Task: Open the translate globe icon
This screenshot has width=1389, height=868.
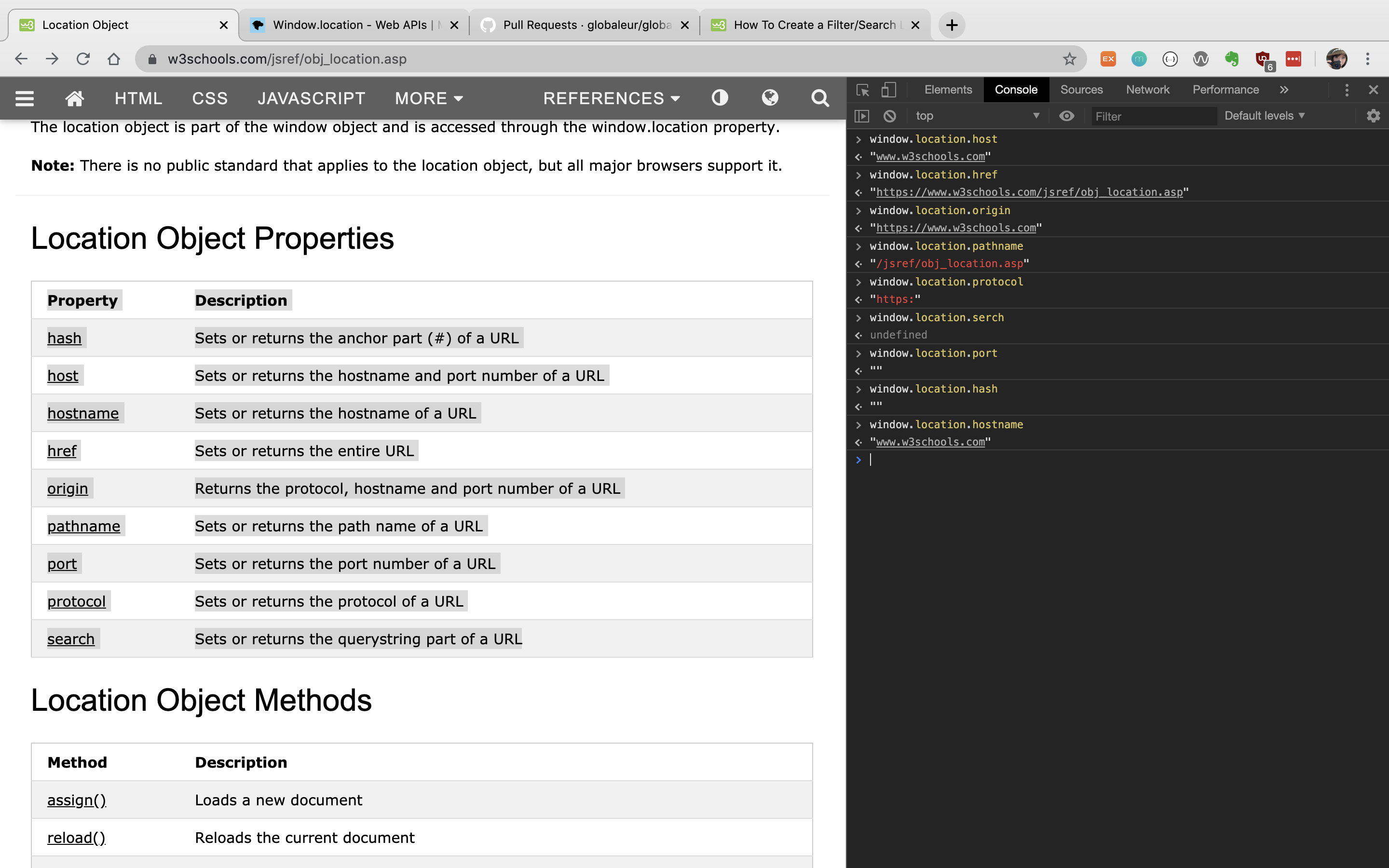Action: [x=770, y=97]
